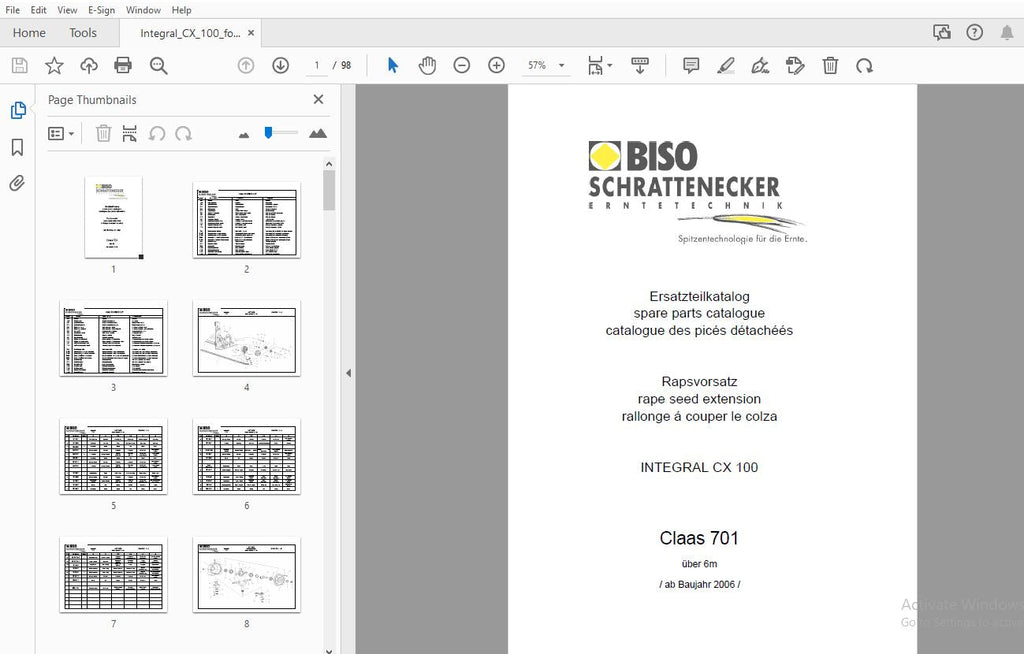Click the Print file icon
This screenshot has height=654, width=1024.
coord(123,66)
